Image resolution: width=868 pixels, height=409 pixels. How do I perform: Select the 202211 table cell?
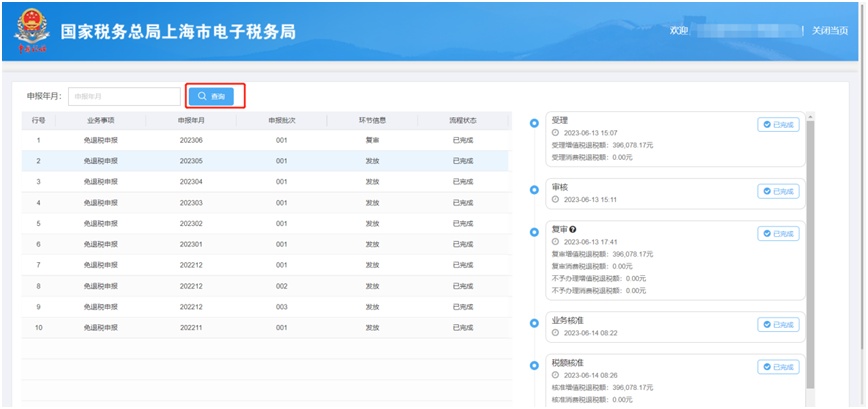point(191,328)
